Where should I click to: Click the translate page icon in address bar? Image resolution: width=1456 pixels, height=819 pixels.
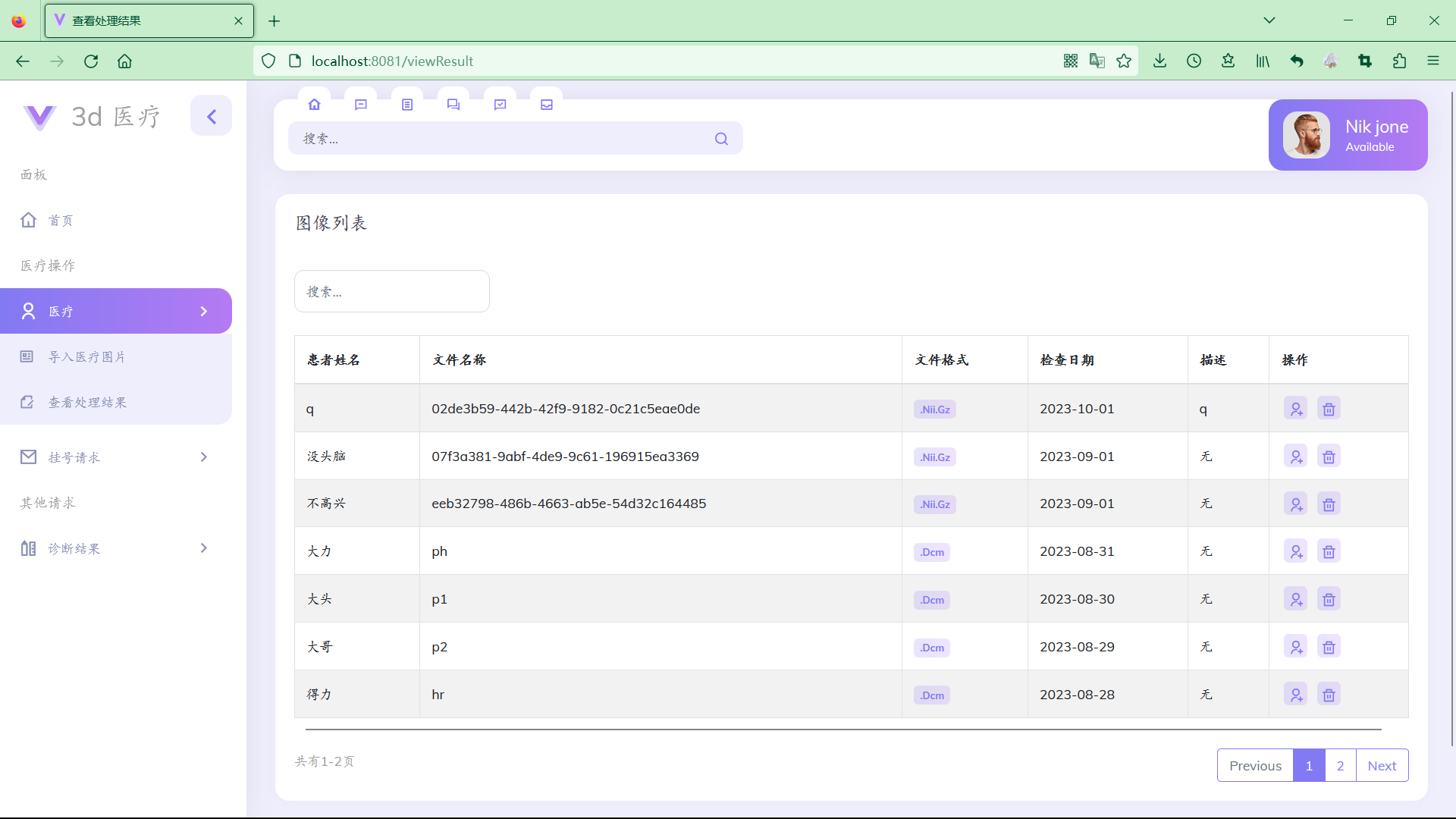1097,61
